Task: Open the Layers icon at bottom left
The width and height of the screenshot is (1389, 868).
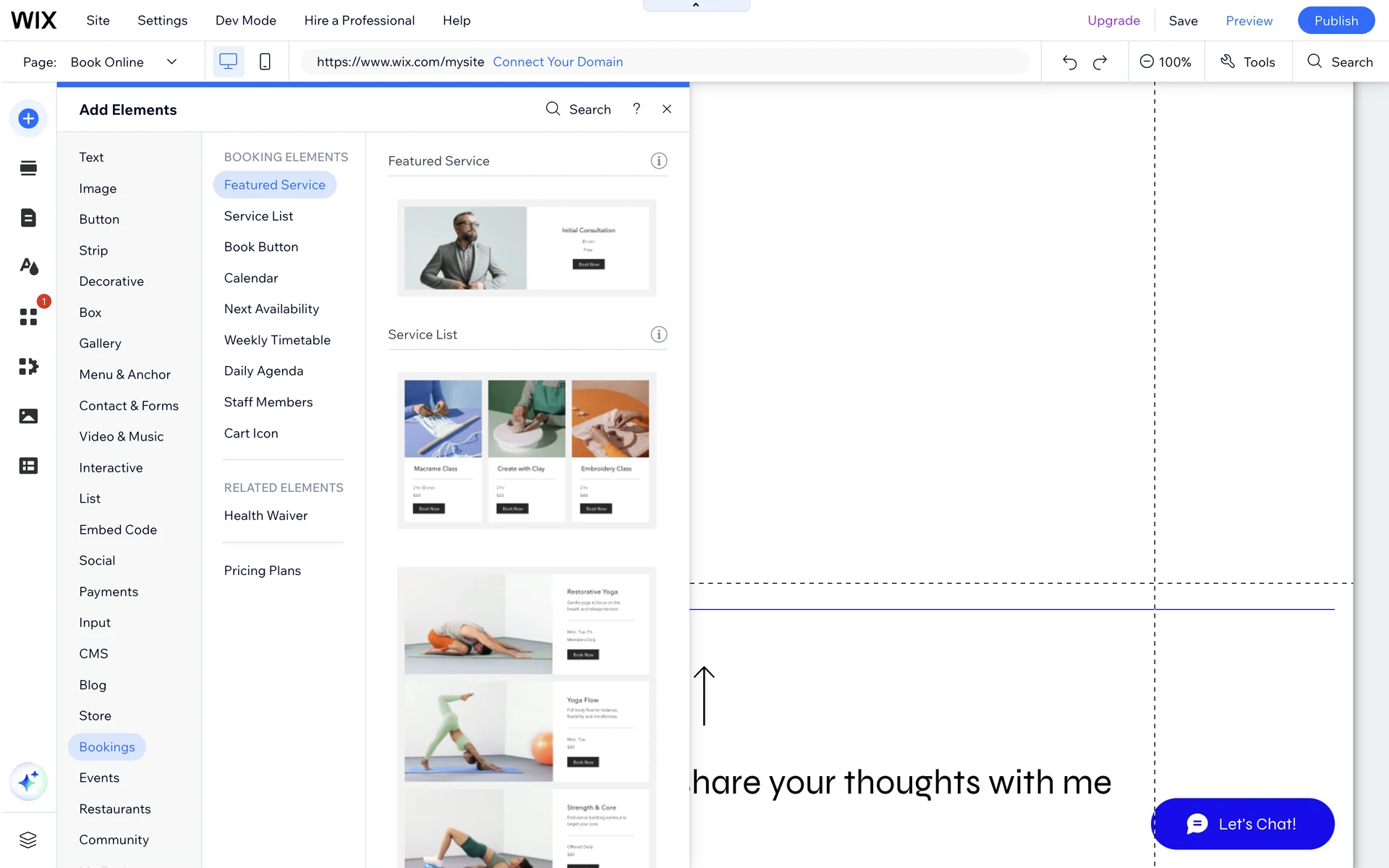Action: click(x=28, y=840)
